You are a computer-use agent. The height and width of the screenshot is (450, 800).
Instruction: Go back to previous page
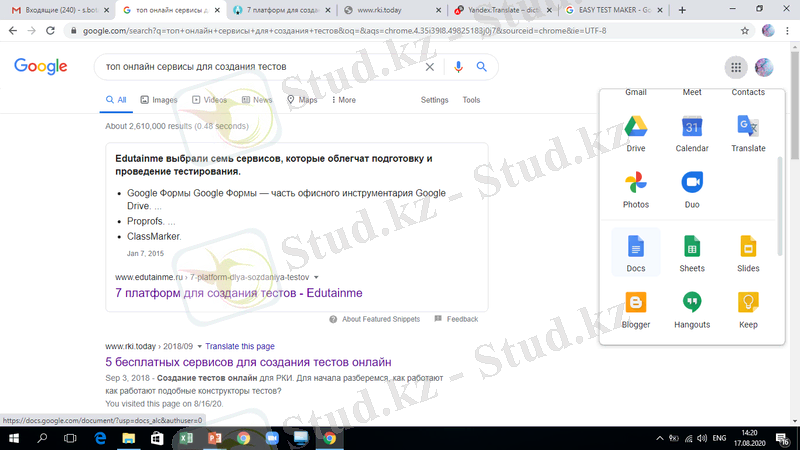pos(13,31)
